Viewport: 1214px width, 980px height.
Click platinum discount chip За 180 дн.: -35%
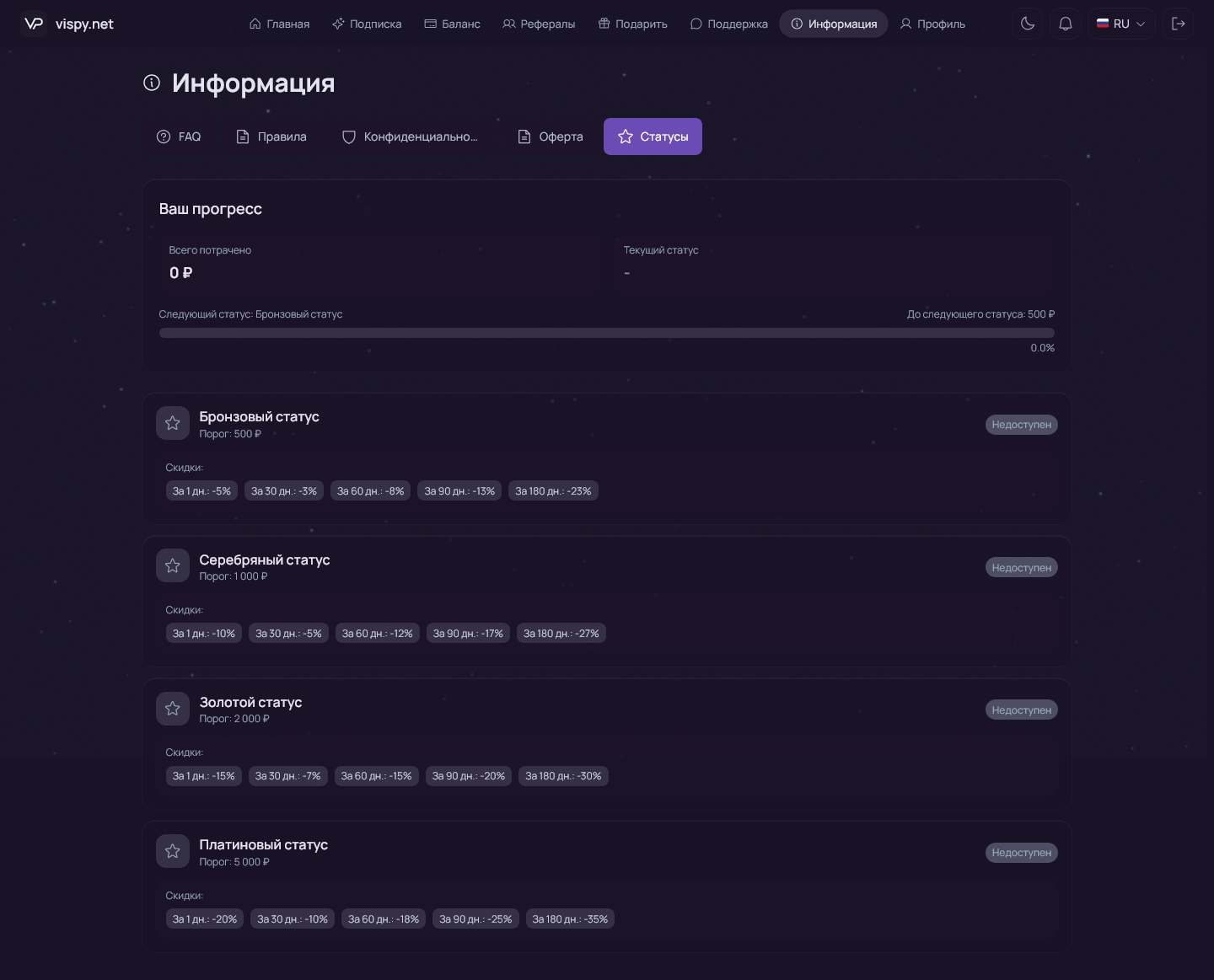(570, 919)
